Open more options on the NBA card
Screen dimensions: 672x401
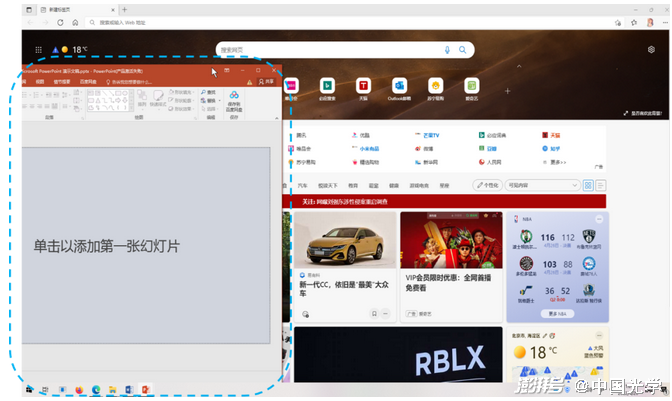tap(600, 215)
